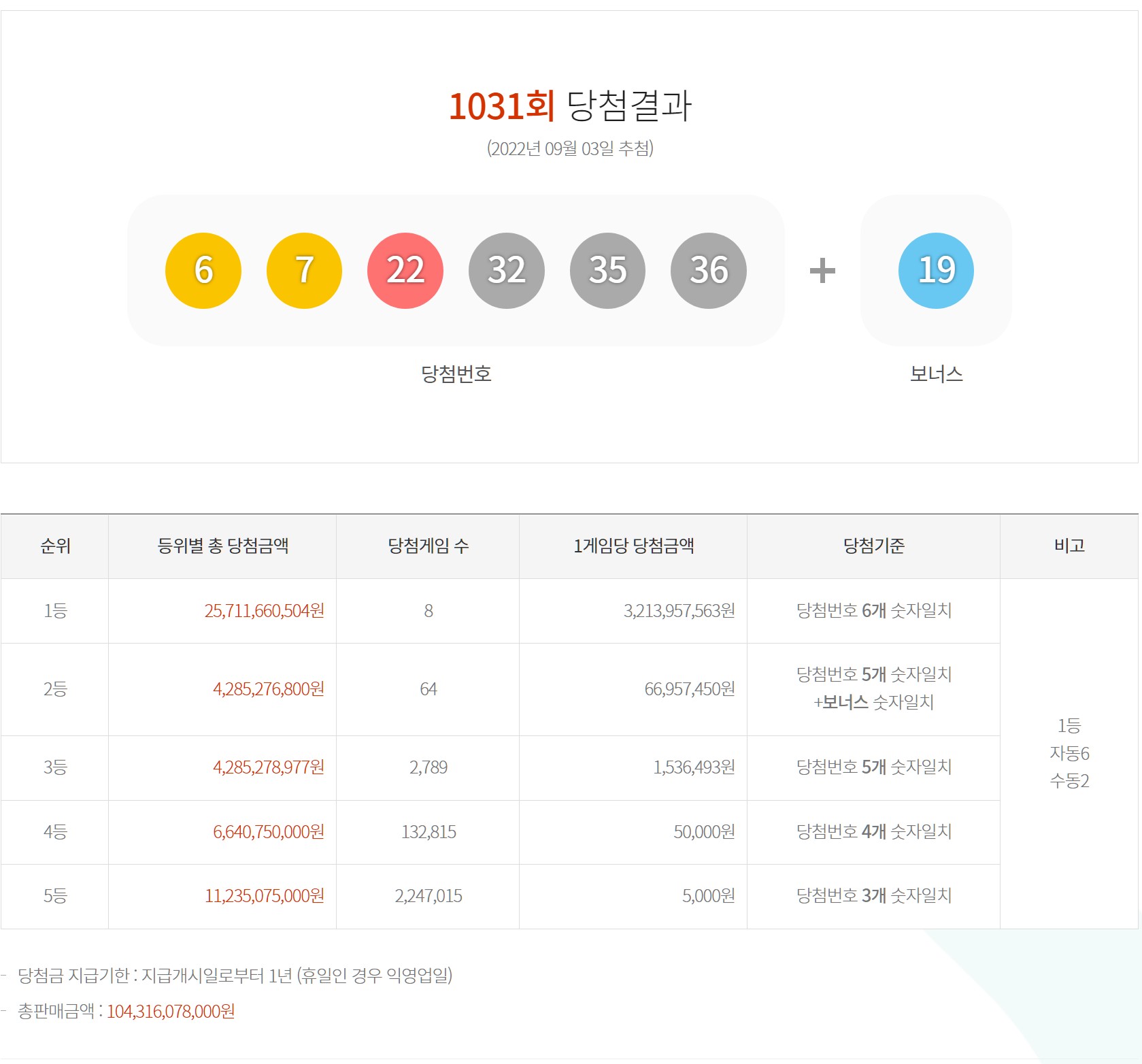Click total prize 4,285,276,800원
The image size is (1142, 1064).
(x=269, y=689)
